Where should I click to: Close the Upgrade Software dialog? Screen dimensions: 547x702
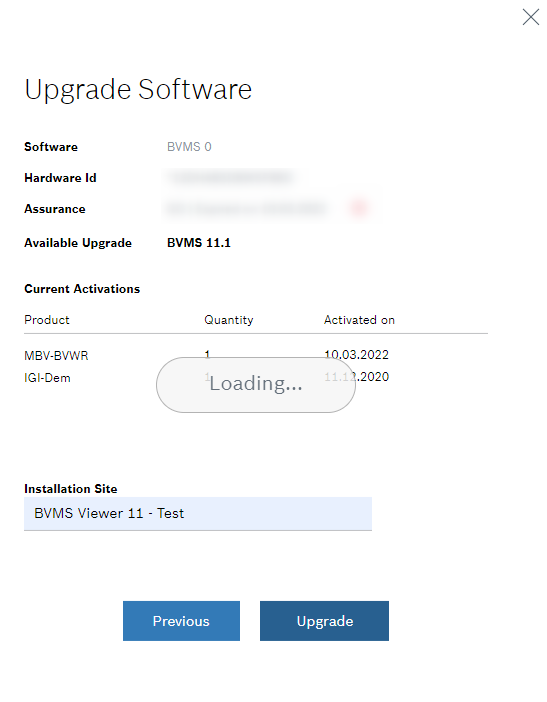click(x=530, y=17)
